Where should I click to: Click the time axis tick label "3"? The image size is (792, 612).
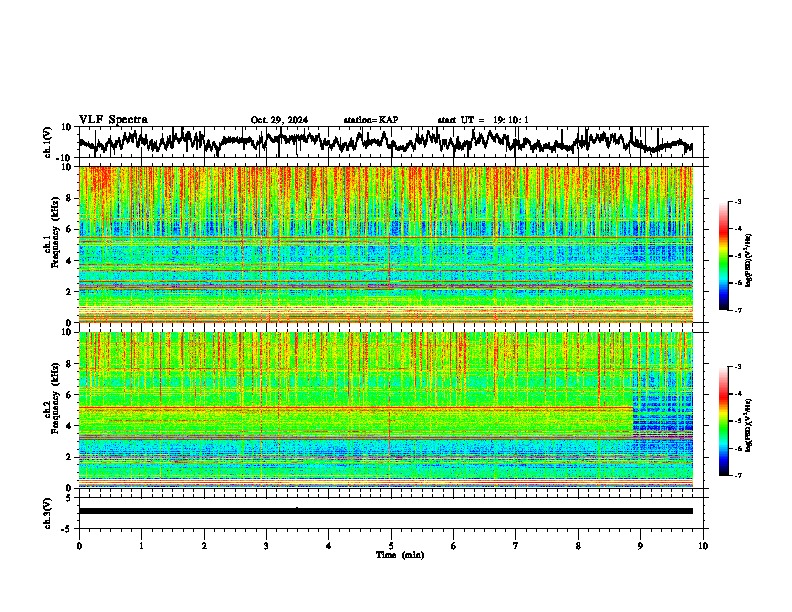(266, 546)
